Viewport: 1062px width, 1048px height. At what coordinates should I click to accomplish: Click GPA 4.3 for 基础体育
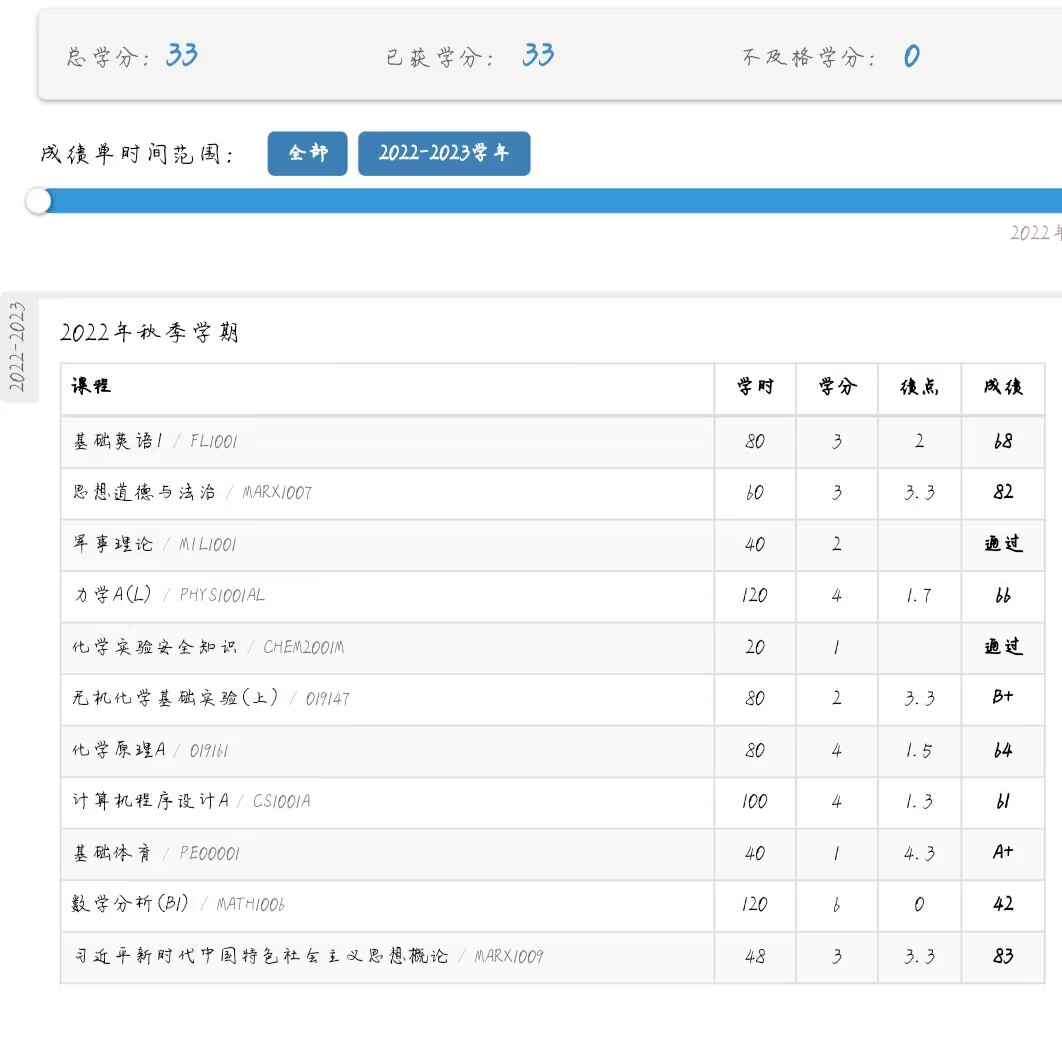pyautogui.click(x=919, y=853)
